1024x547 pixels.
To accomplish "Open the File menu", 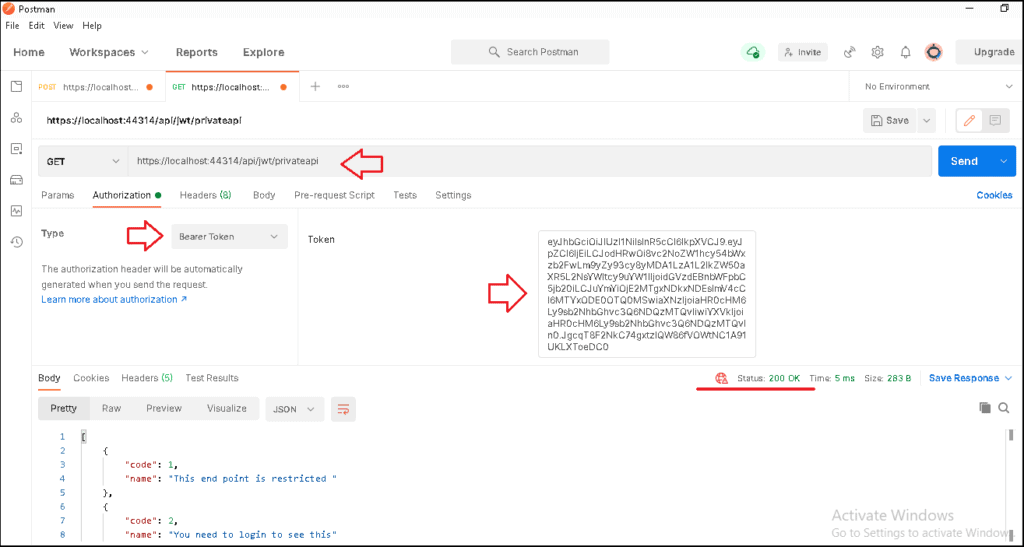I will [x=12, y=25].
